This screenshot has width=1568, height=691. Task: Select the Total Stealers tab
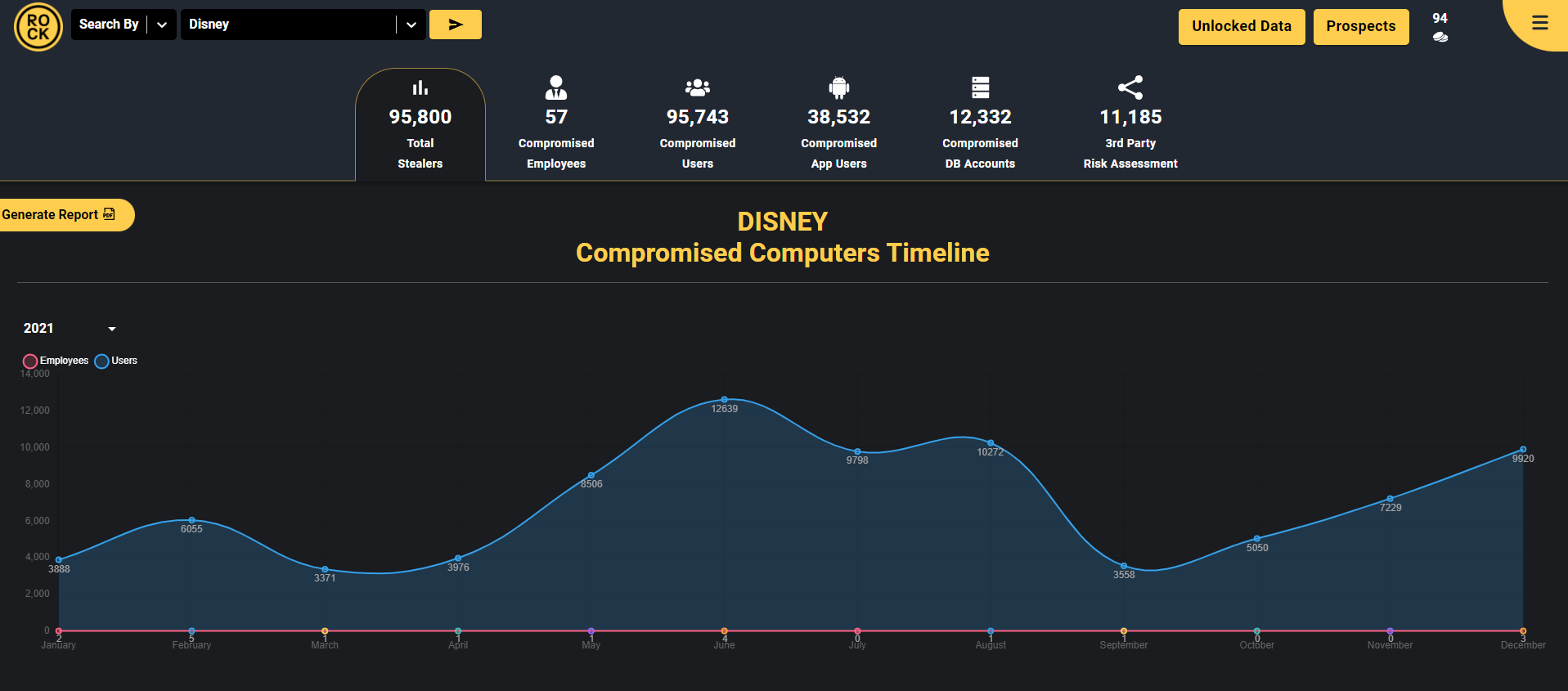420,124
